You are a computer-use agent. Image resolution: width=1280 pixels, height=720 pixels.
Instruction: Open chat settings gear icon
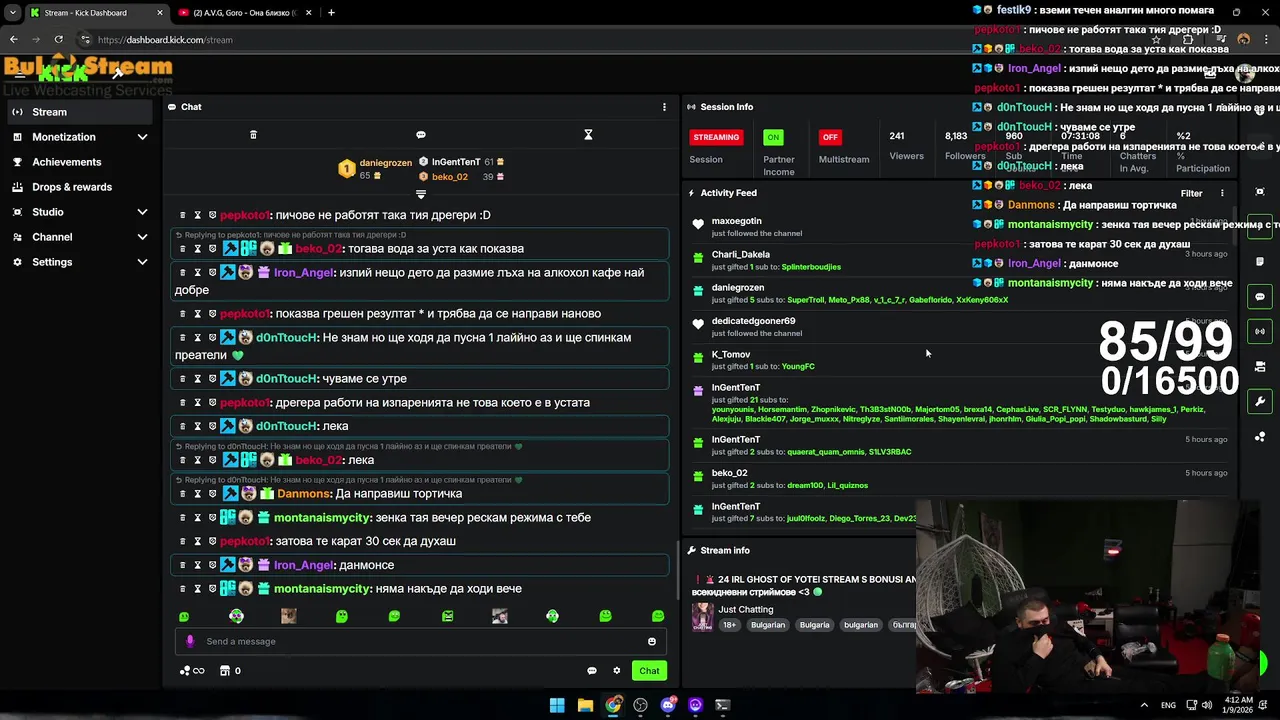[617, 671]
